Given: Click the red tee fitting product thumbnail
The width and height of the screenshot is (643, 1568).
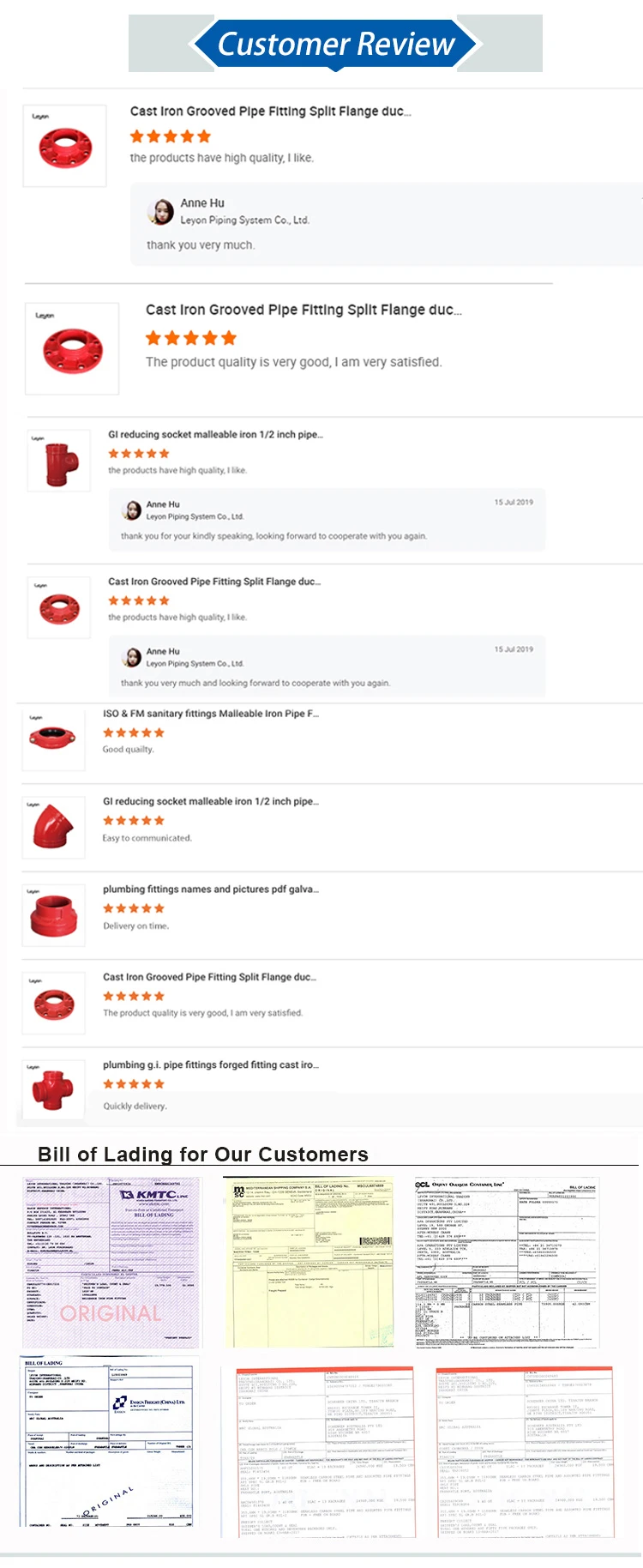Looking at the screenshot, I should pos(59,461).
